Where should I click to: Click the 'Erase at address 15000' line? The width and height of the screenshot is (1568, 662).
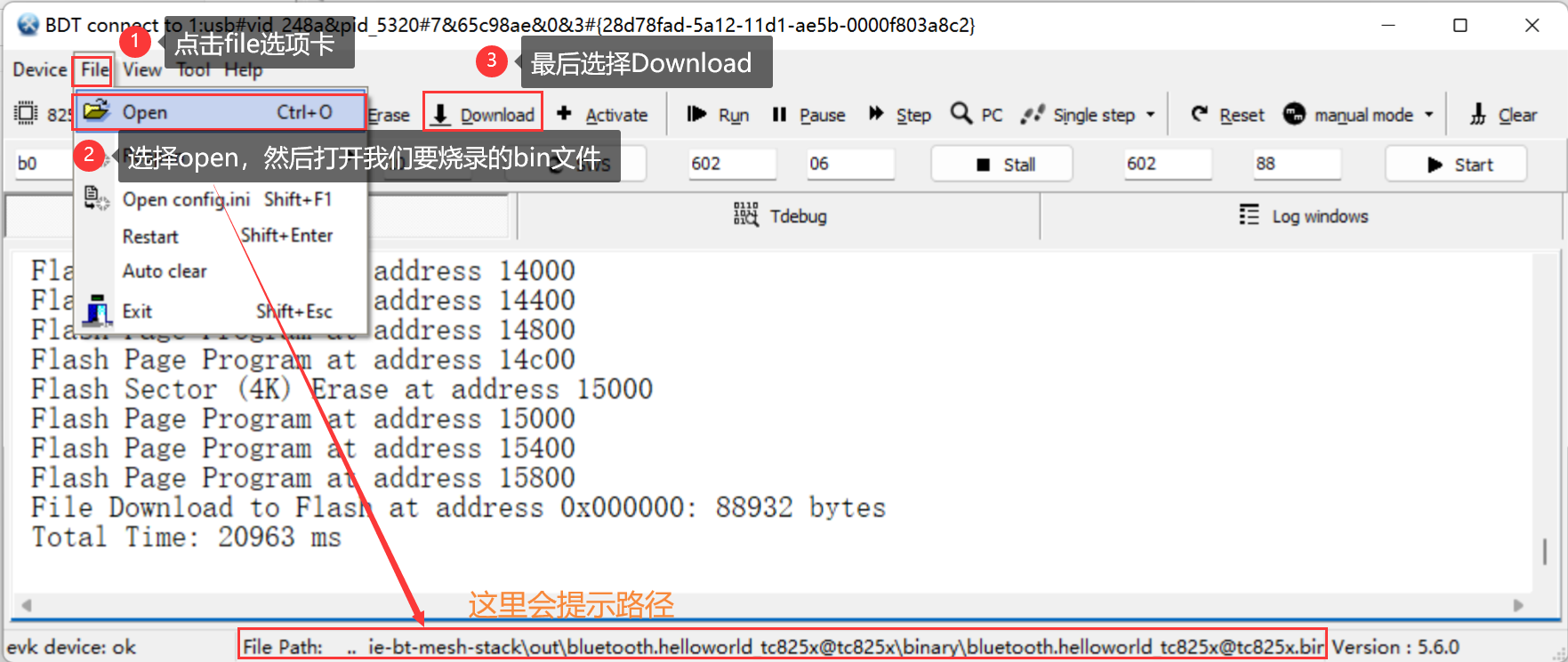point(342,390)
